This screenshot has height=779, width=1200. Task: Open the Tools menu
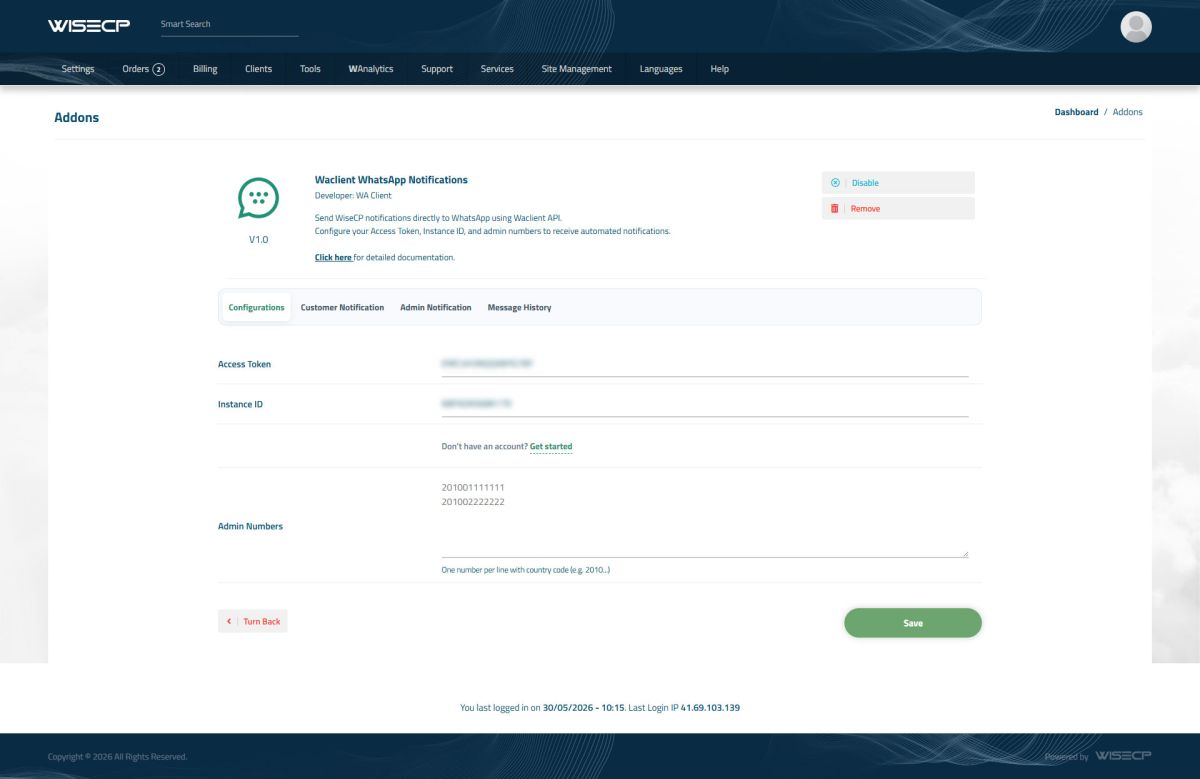(310, 69)
